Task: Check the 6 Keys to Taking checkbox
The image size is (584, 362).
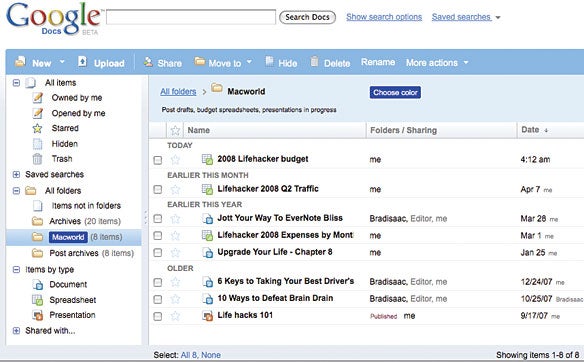Action: pyautogui.click(x=158, y=282)
